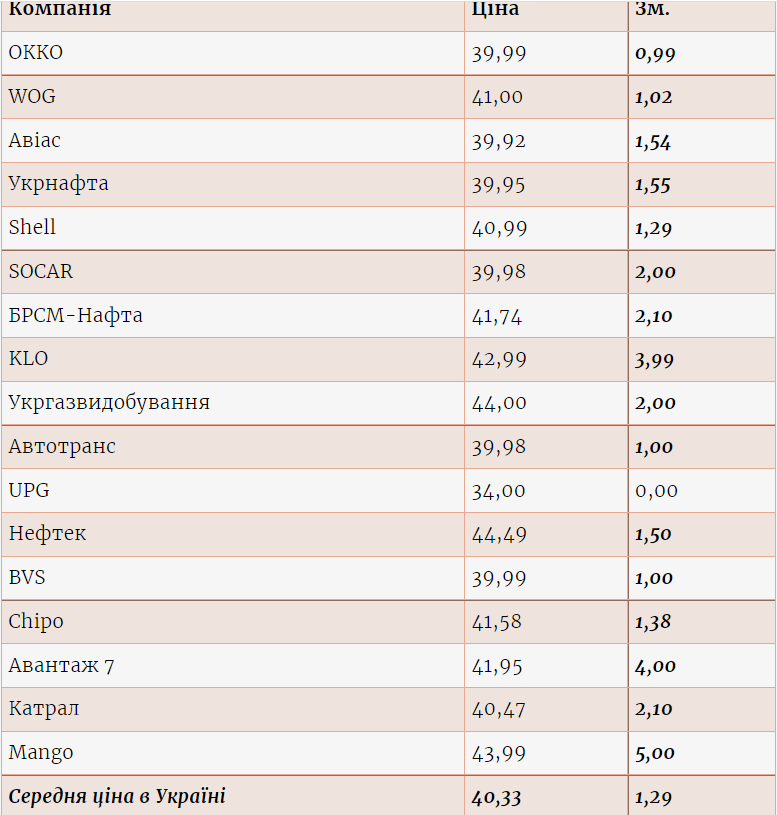Select the SOCAR company cell
Viewport: 777px width, 815px height.
41,272
